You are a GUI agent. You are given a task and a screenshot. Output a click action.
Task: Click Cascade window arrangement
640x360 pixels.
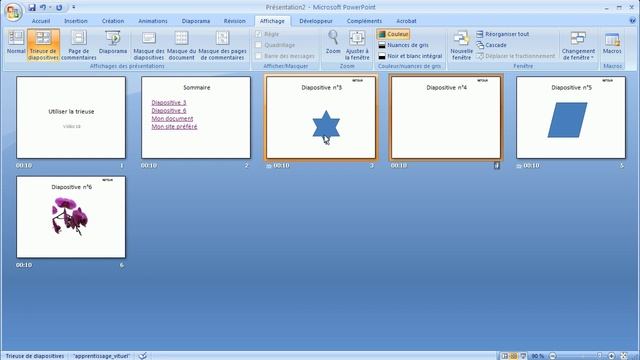(491, 45)
